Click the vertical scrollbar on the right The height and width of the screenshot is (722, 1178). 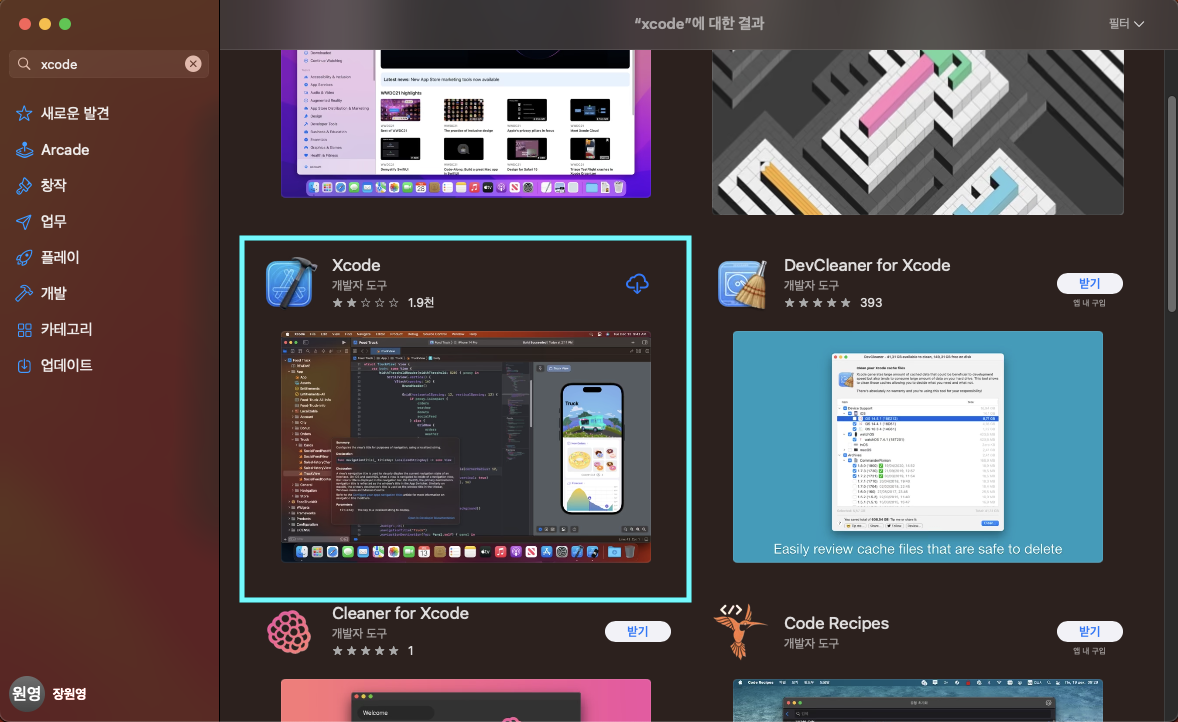[x=1171, y=204]
